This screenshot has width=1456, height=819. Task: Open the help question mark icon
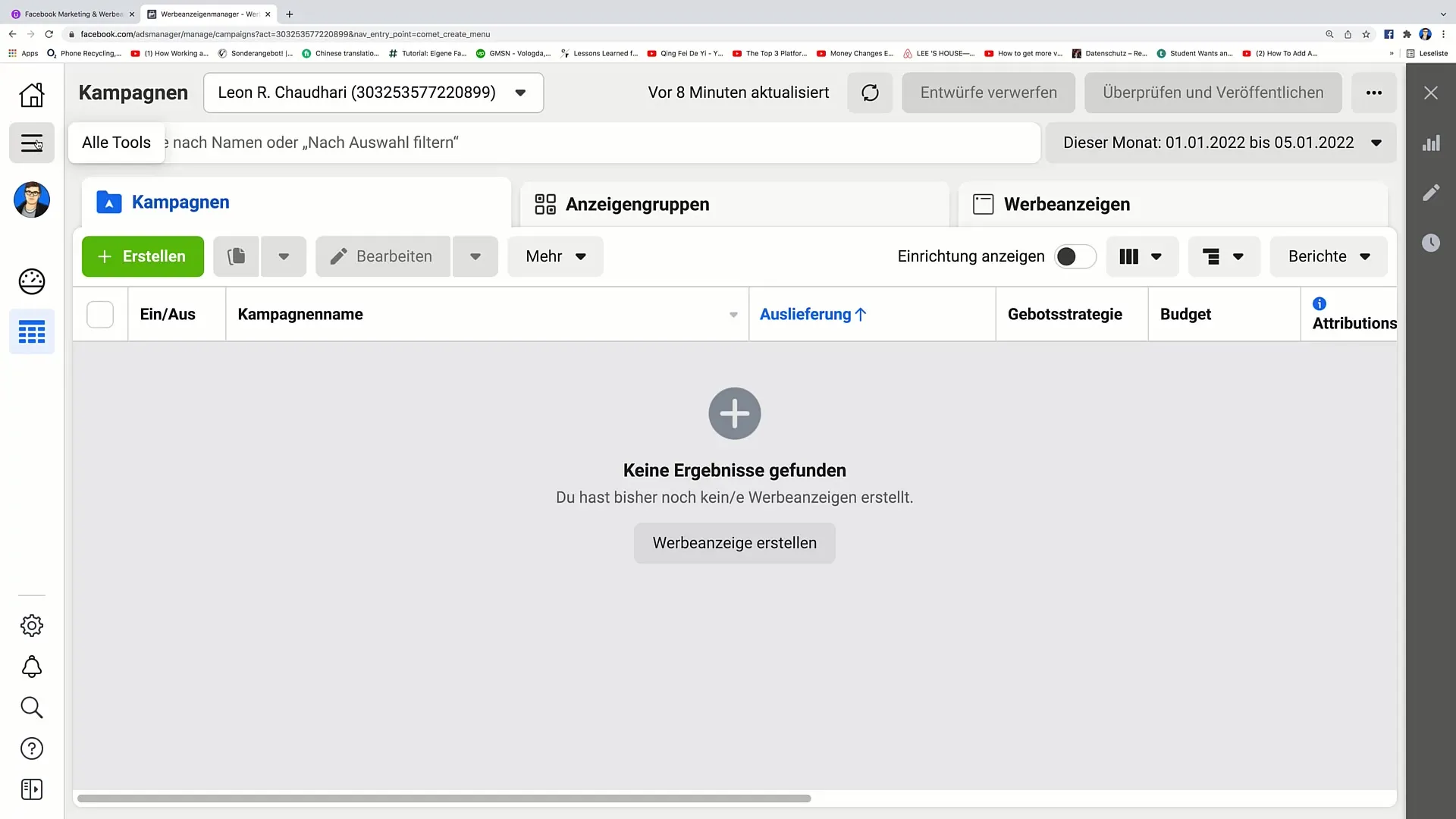(32, 748)
